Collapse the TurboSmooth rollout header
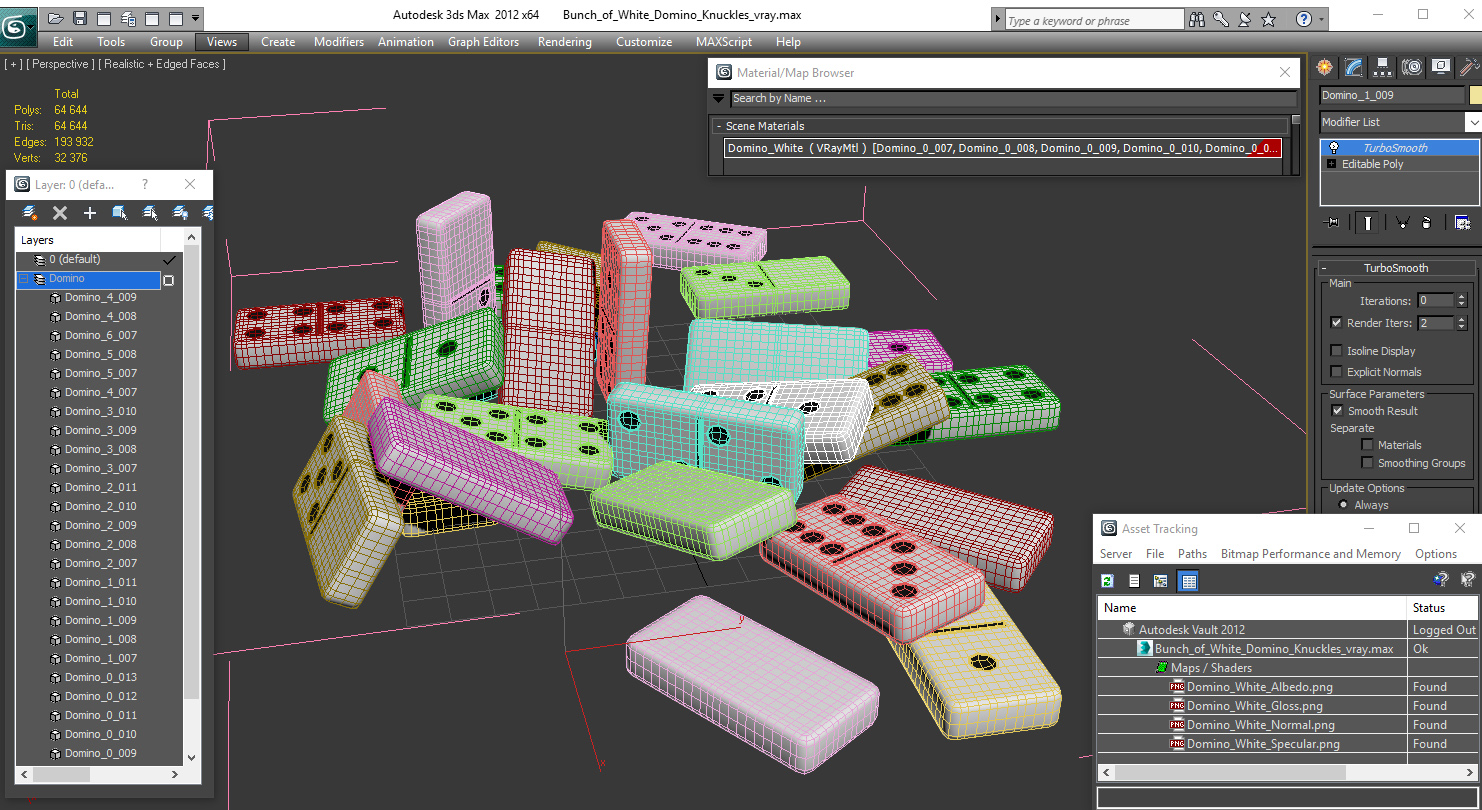1482x810 pixels. coord(1396,268)
